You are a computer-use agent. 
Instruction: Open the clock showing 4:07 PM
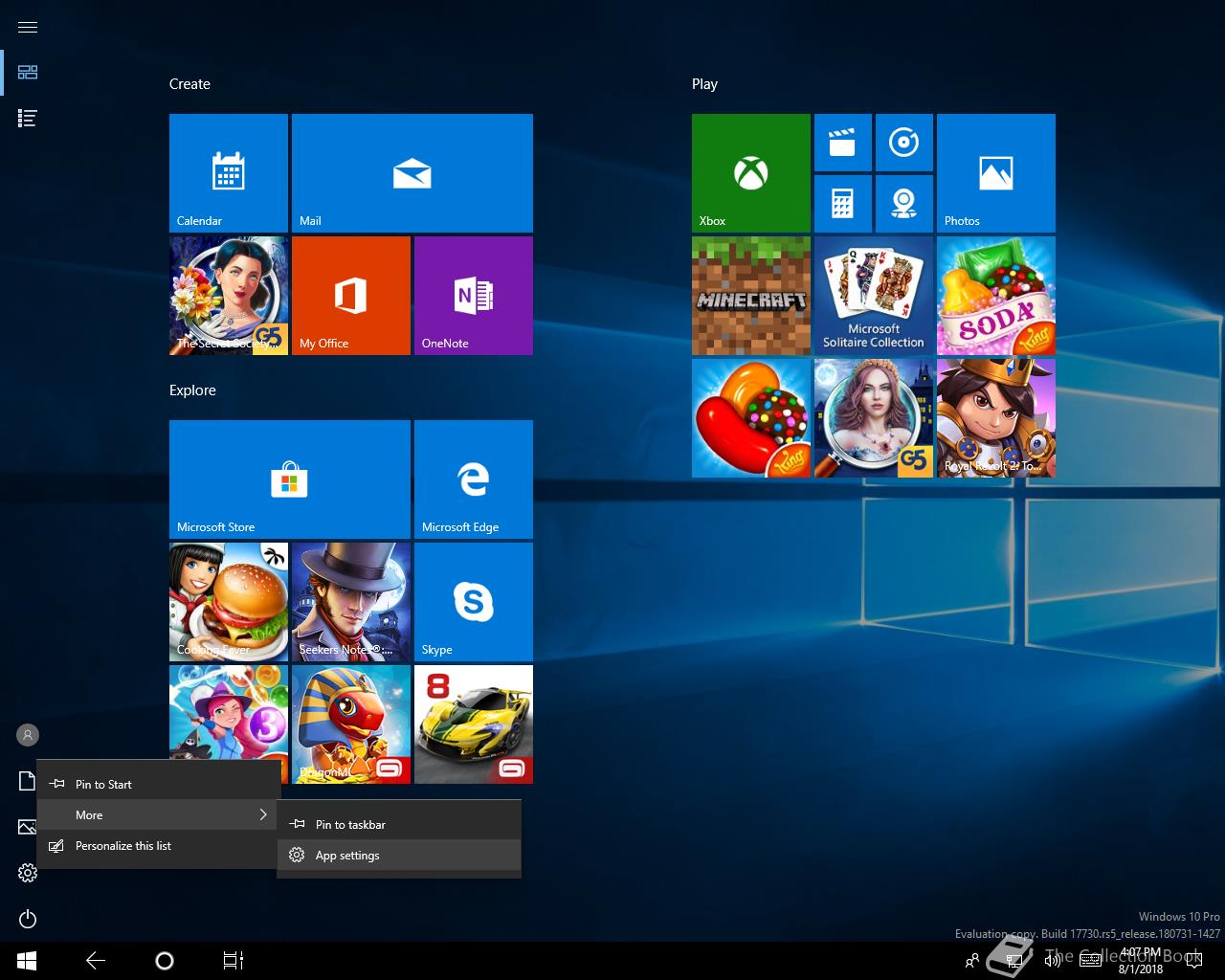[x=1141, y=961]
